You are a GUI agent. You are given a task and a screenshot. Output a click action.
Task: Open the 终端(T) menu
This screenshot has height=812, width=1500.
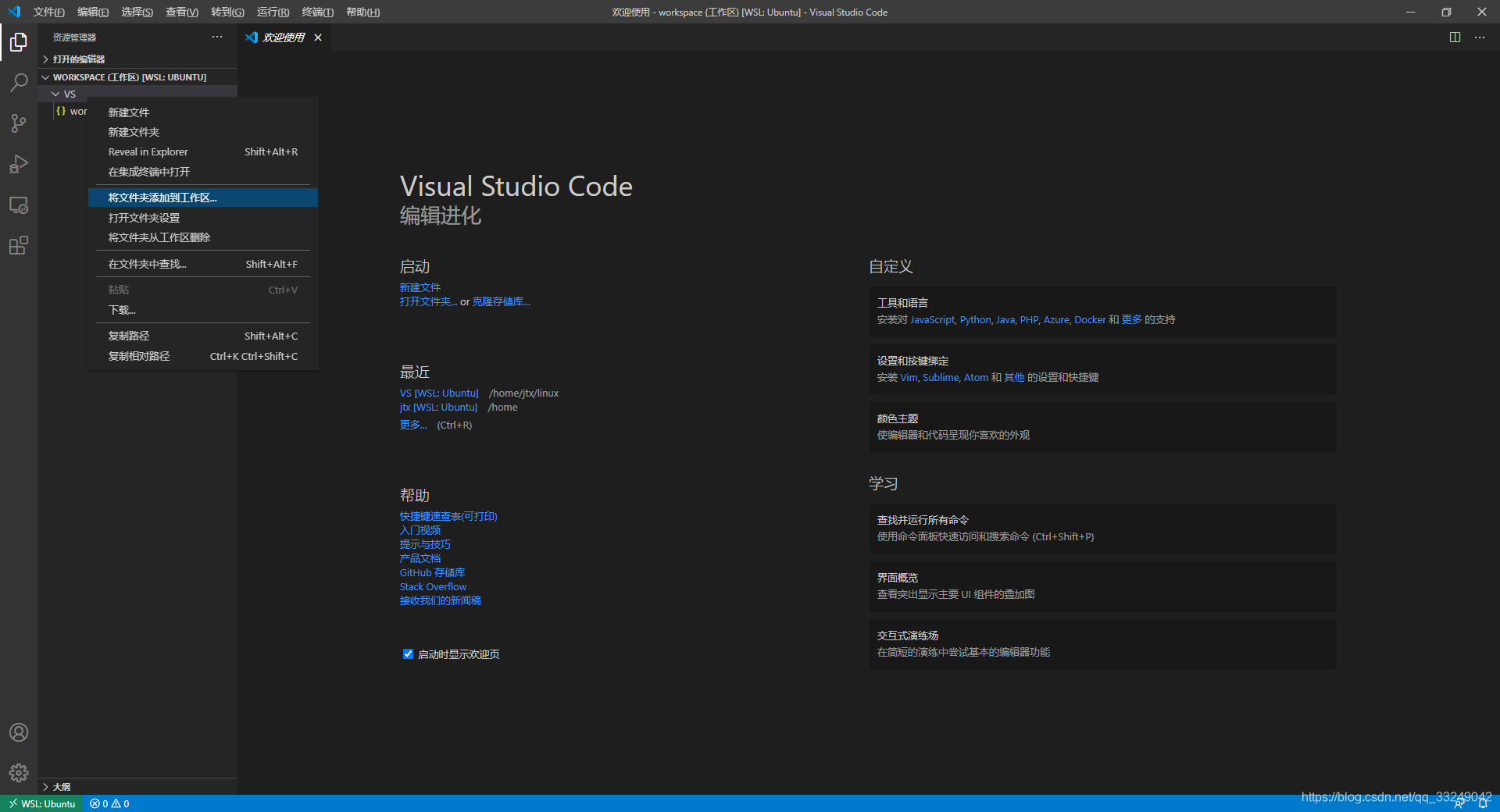click(x=317, y=12)
